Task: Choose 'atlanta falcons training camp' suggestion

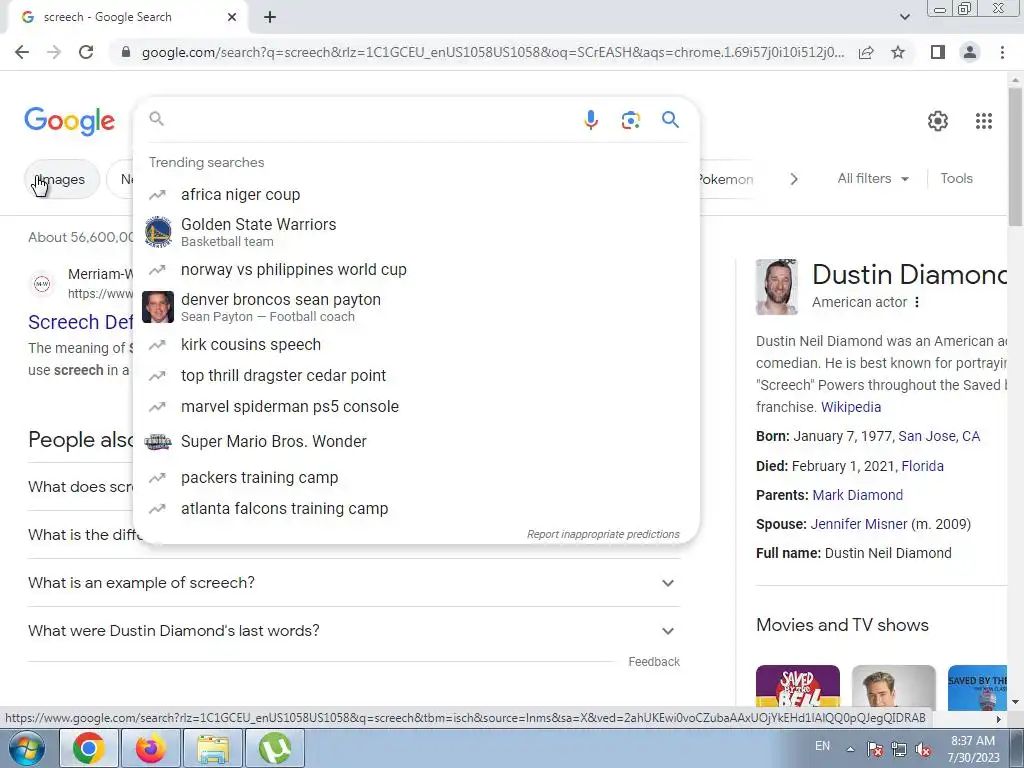Action: (416, 509)
